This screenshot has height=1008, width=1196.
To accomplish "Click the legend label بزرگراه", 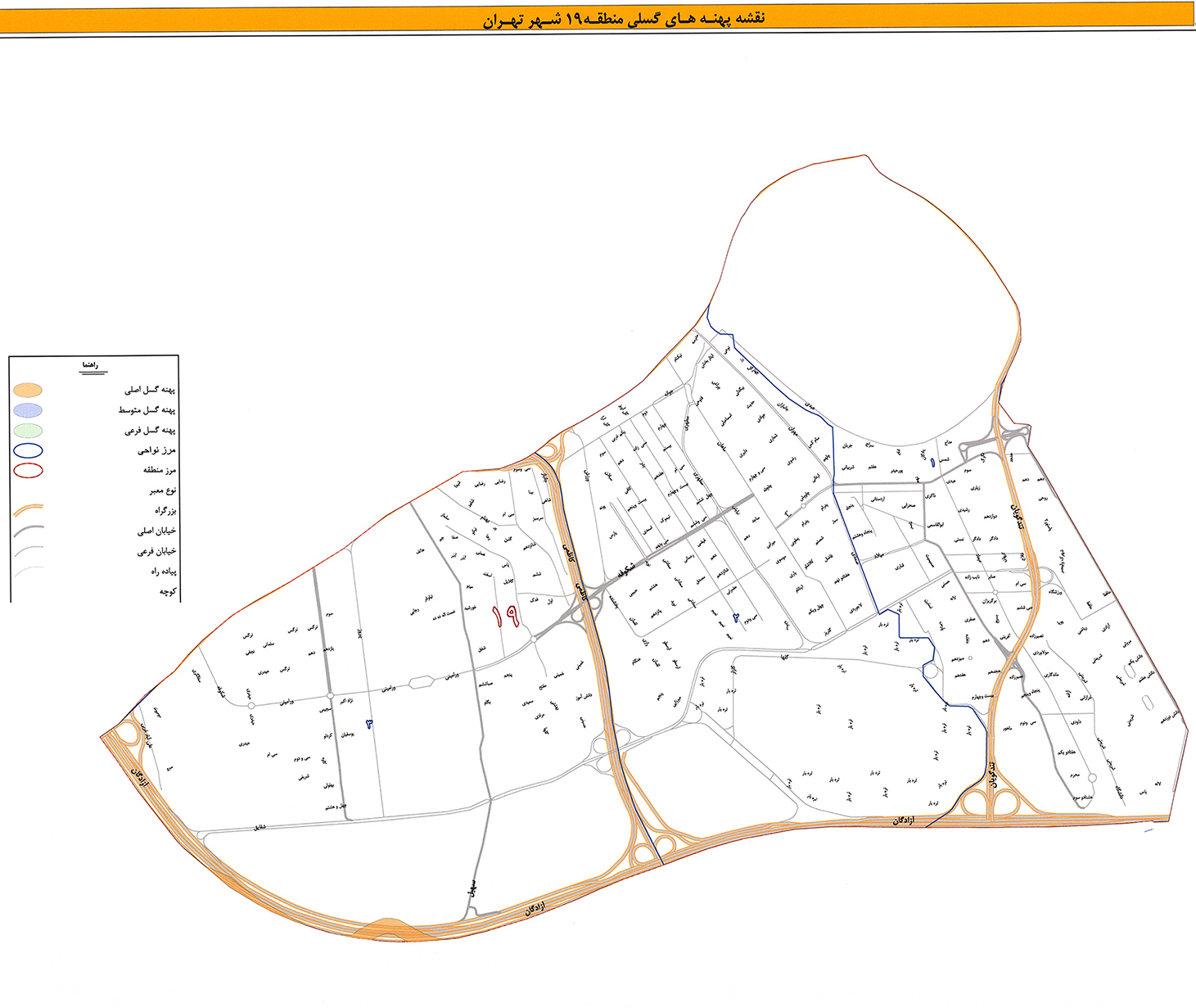I will (165, 510).
